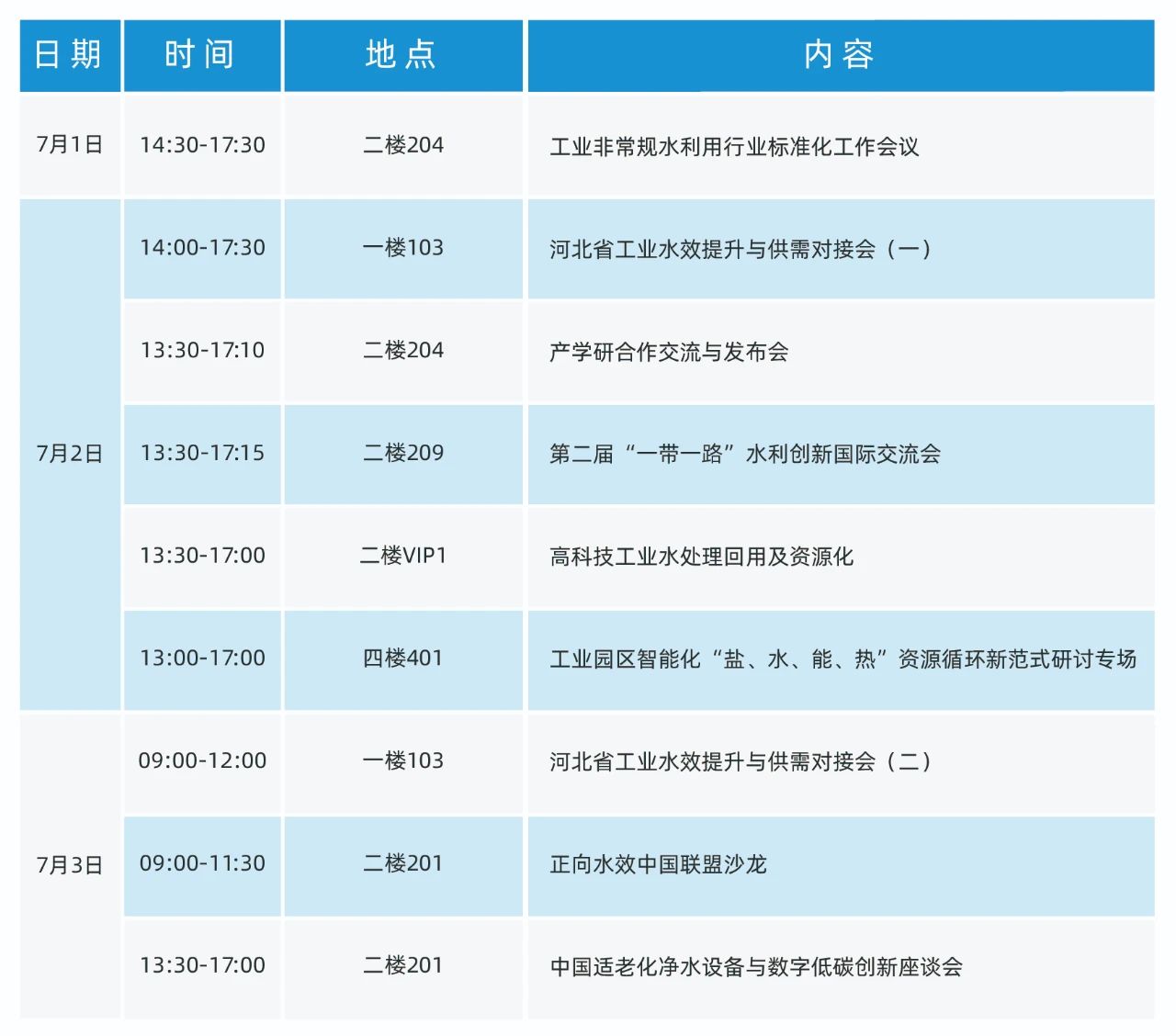Click the 日期 column header

(70, 55)
